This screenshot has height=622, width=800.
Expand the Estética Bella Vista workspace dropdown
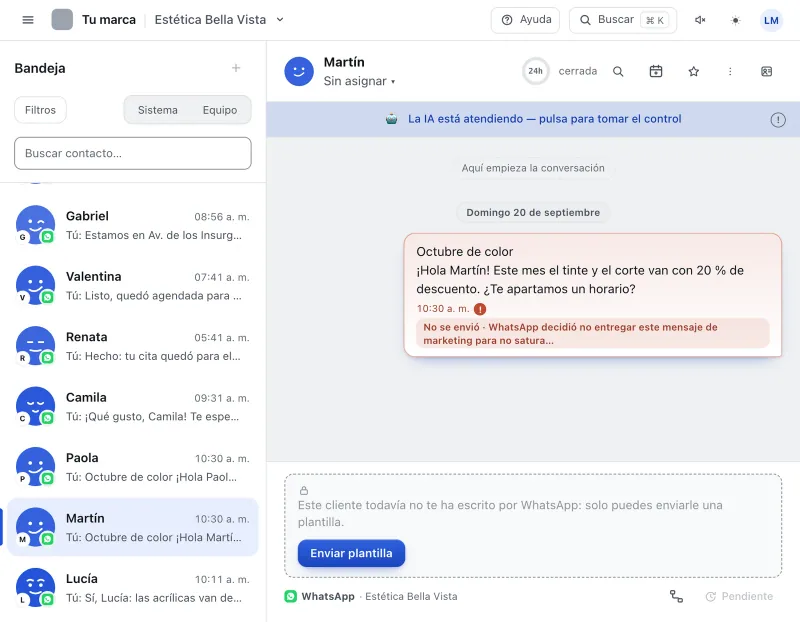point(219,20)
